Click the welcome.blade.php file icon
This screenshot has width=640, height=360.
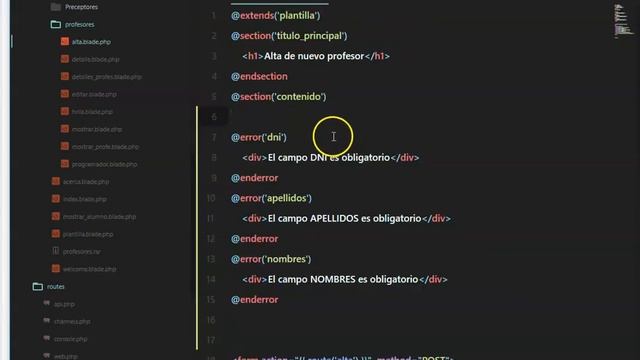point(56,269)
